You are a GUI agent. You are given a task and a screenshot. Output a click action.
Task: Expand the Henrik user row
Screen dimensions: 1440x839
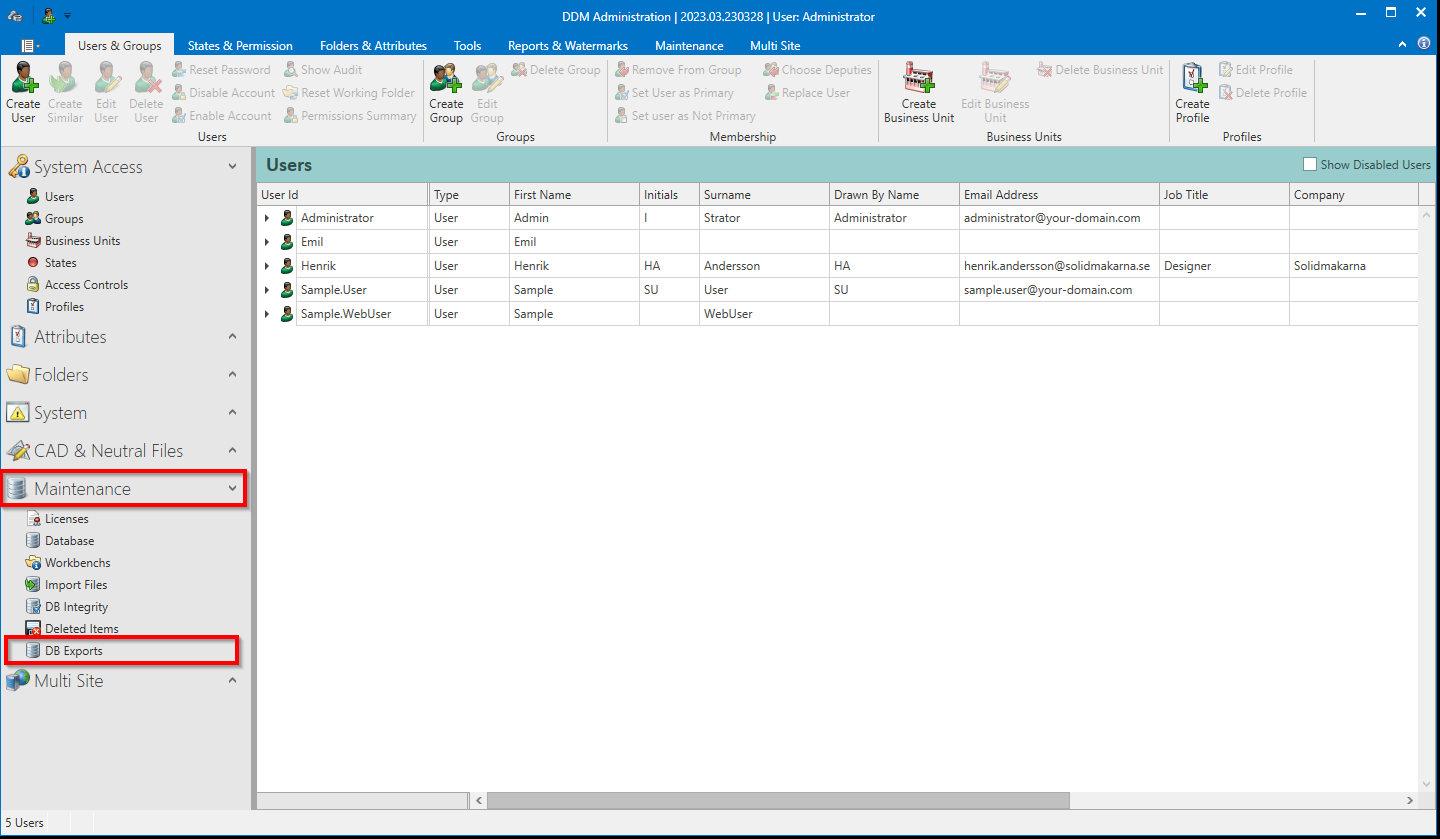[x=267, y=265]
